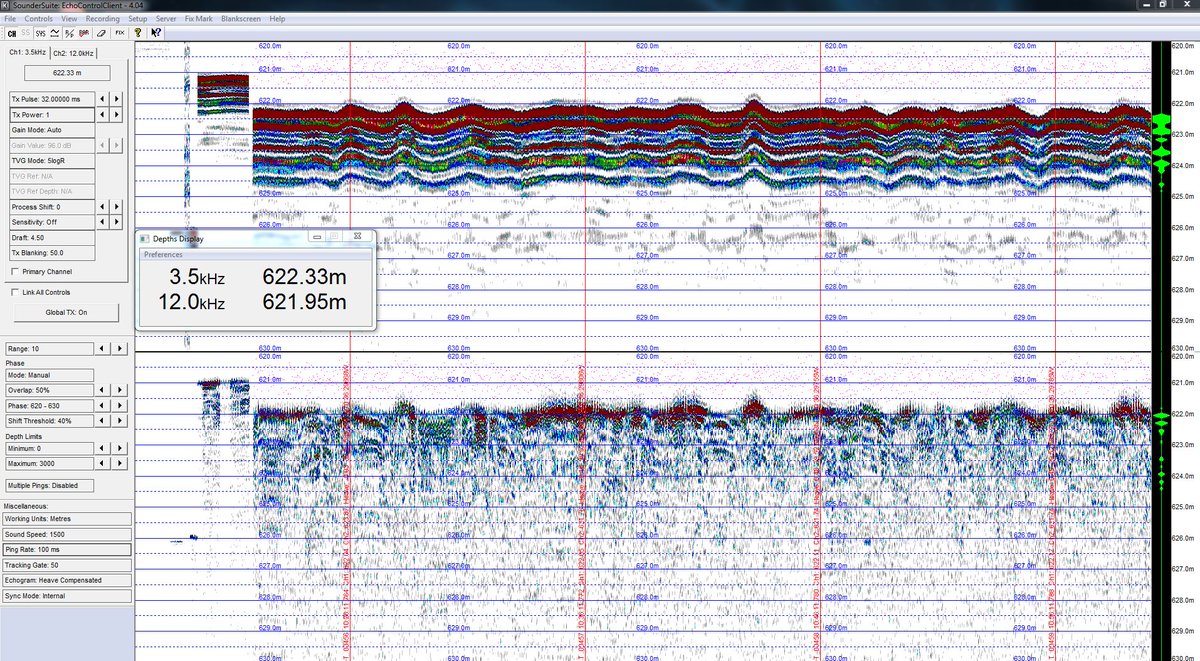Click the Tracking Gate: 50 field
Viewport: 1200px width, 661px height.
coord(67,565)
